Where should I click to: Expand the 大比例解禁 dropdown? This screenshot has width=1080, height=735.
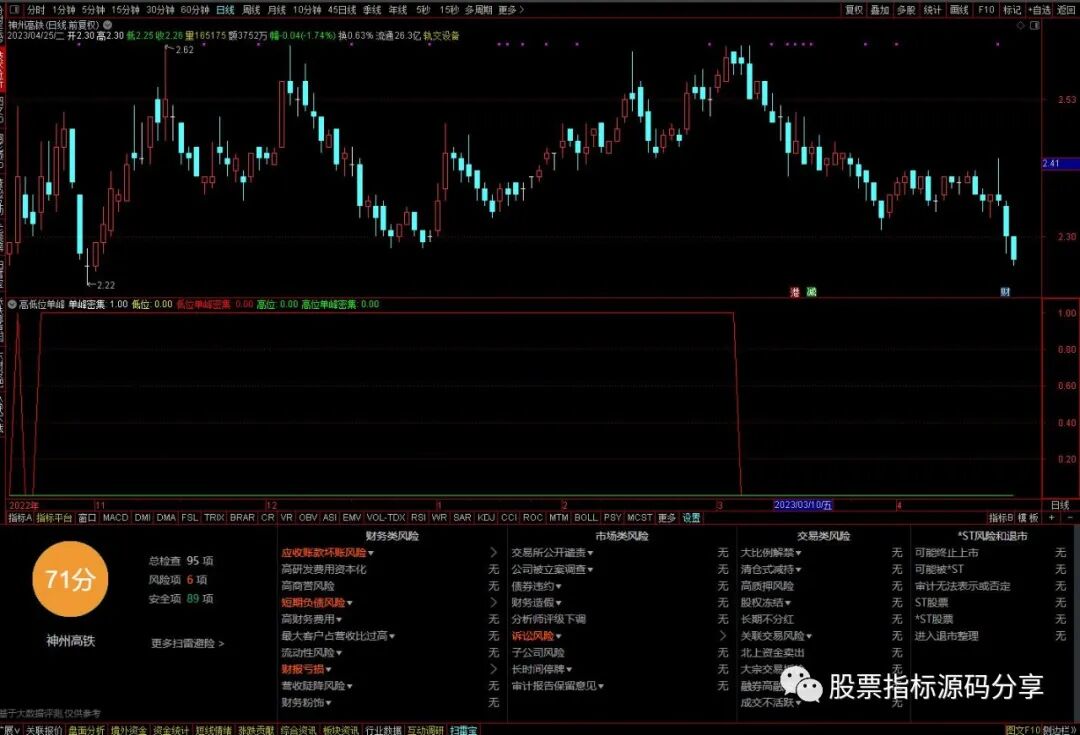click(x=798, y=553)
